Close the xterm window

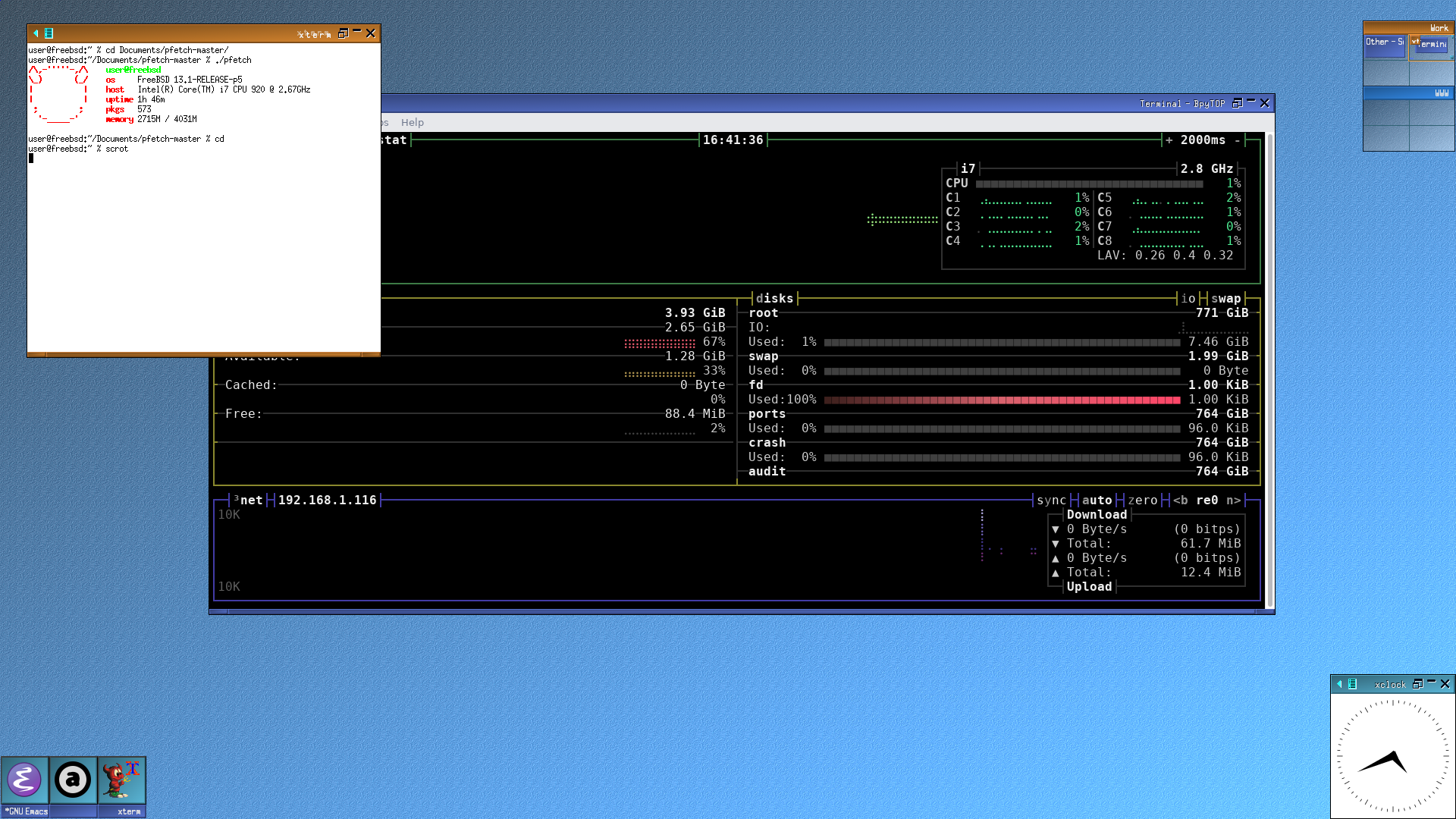[x=370, y=33]
